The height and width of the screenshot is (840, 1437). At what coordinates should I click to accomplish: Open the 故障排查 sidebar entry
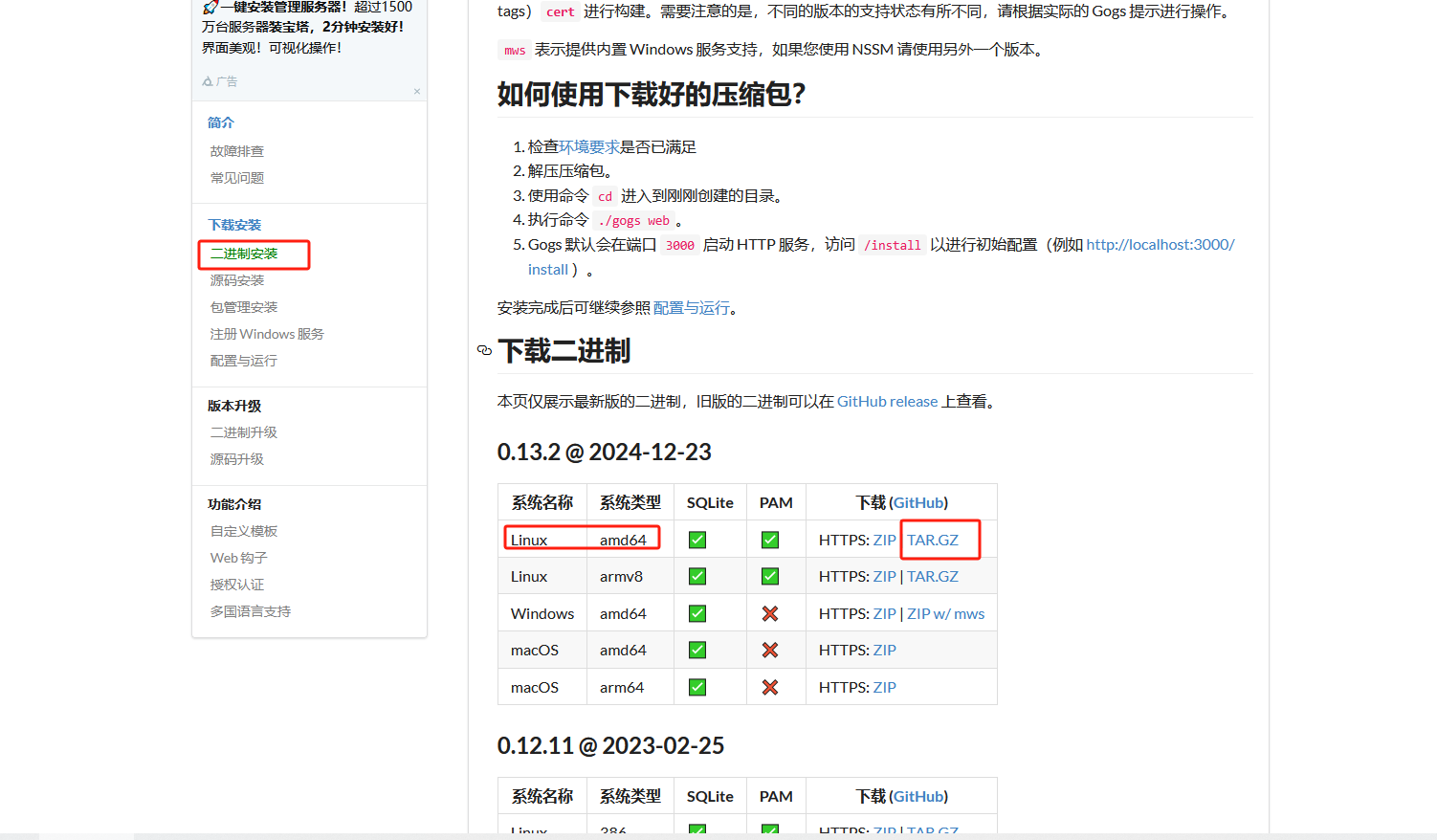(237, 151)
